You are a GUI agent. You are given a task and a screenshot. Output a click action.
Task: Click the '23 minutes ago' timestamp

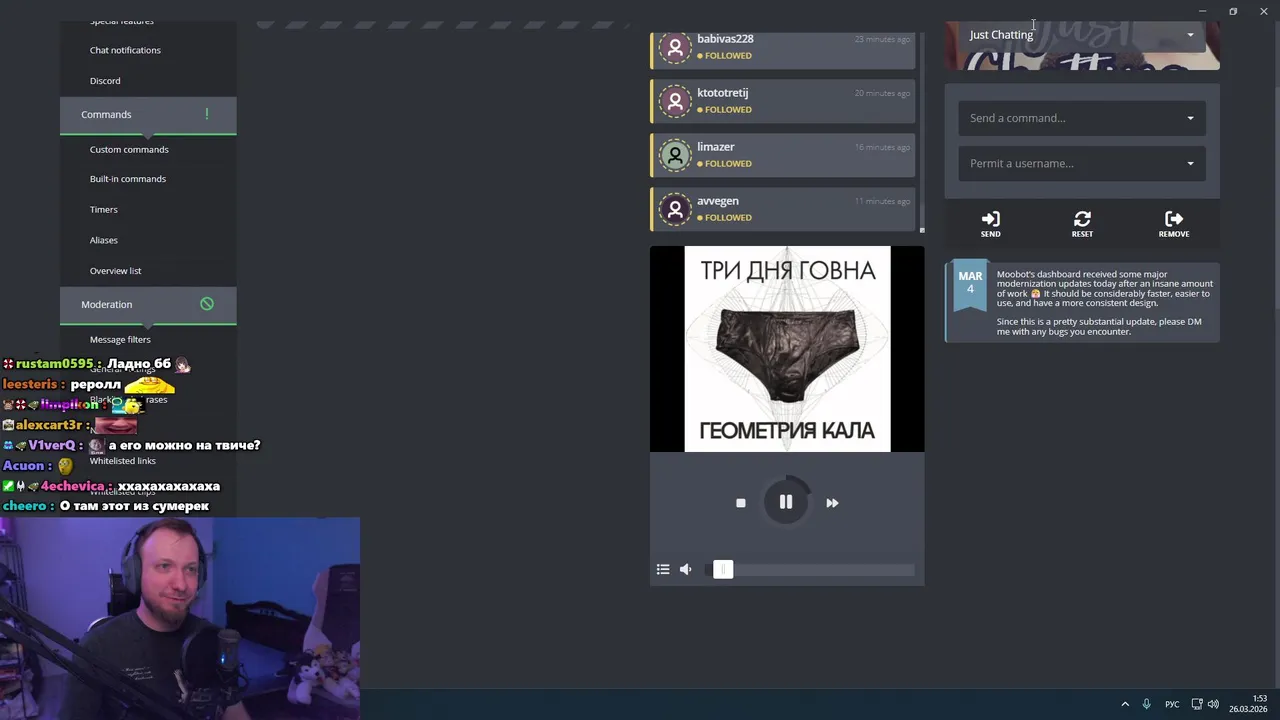click(x=882, y=40)
